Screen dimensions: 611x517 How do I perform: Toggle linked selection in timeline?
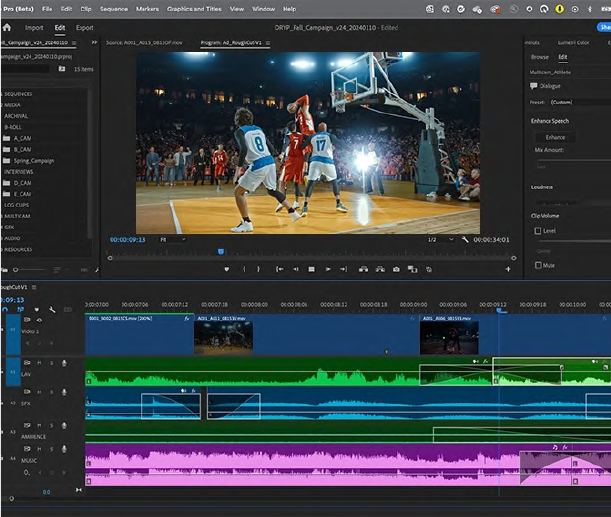21,310
